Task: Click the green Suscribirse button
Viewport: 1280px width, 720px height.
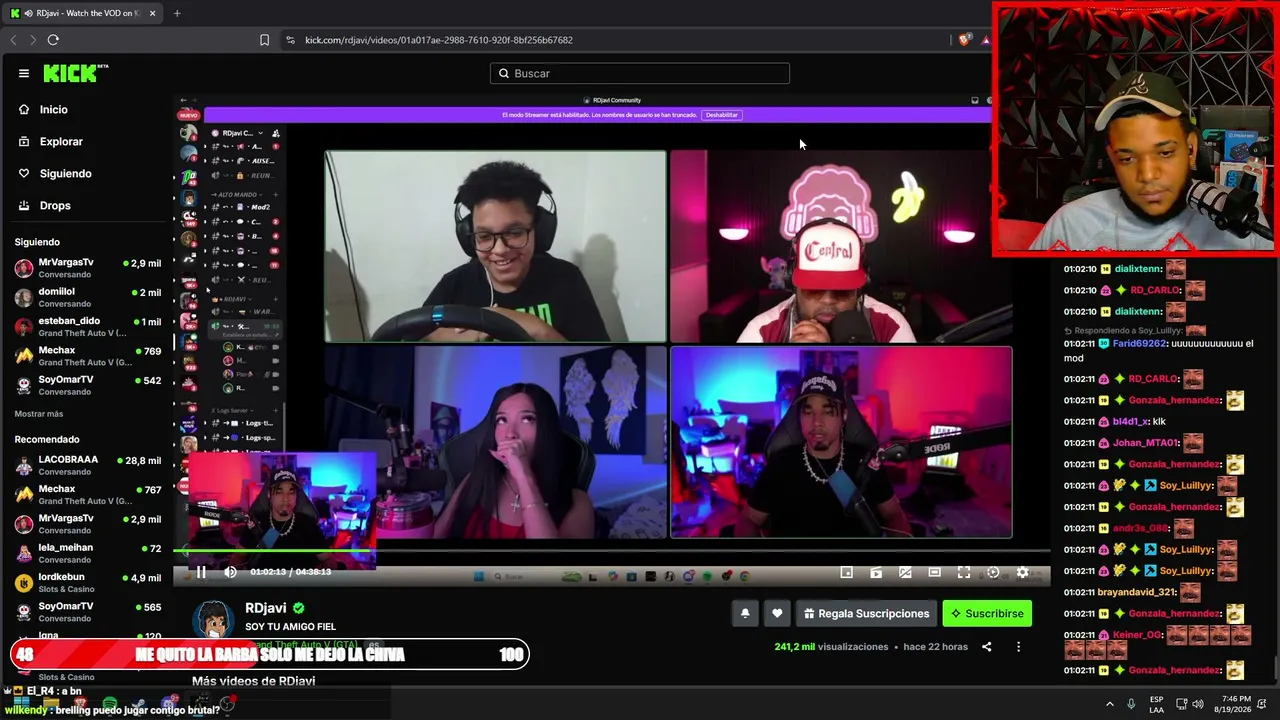Action: [987, 613]
